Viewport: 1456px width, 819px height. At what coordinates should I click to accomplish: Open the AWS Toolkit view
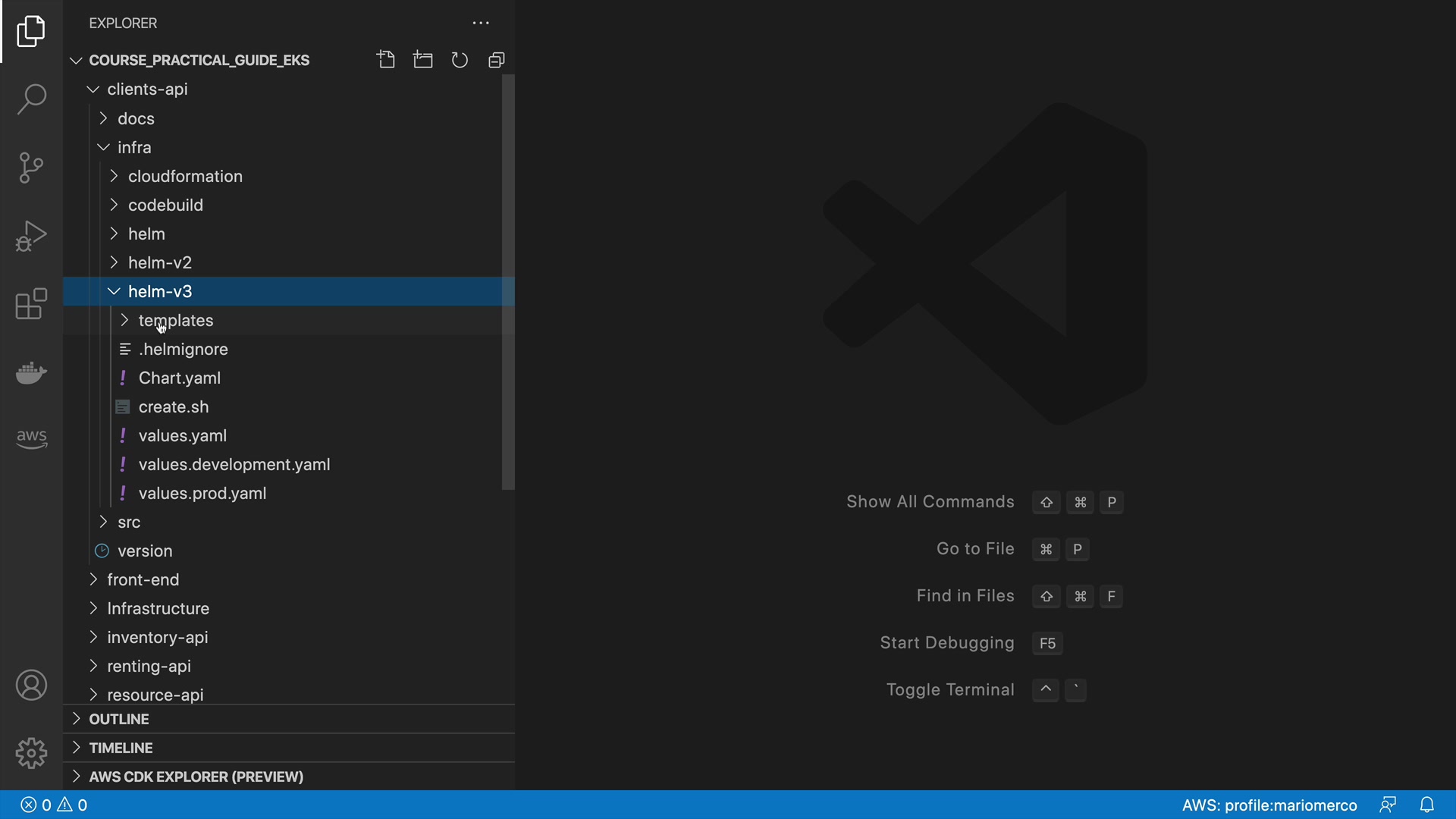tap(31, 438)
